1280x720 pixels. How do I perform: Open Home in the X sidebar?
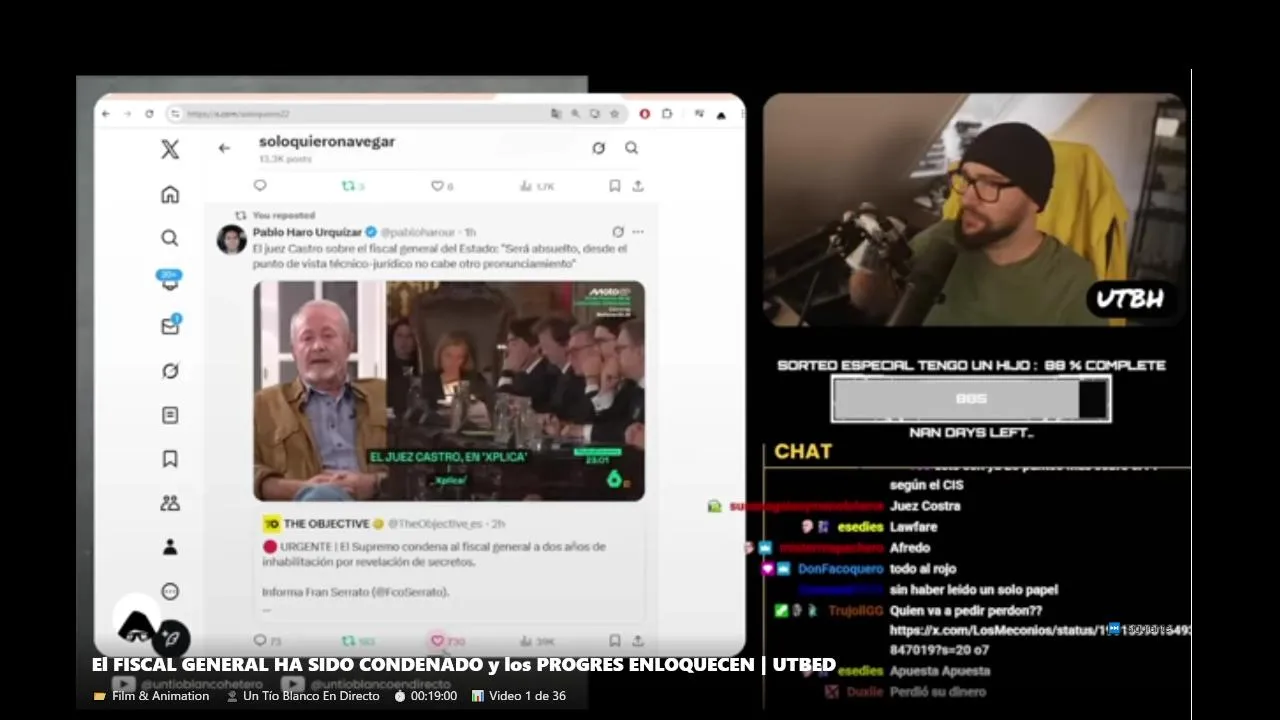[170, 194]
